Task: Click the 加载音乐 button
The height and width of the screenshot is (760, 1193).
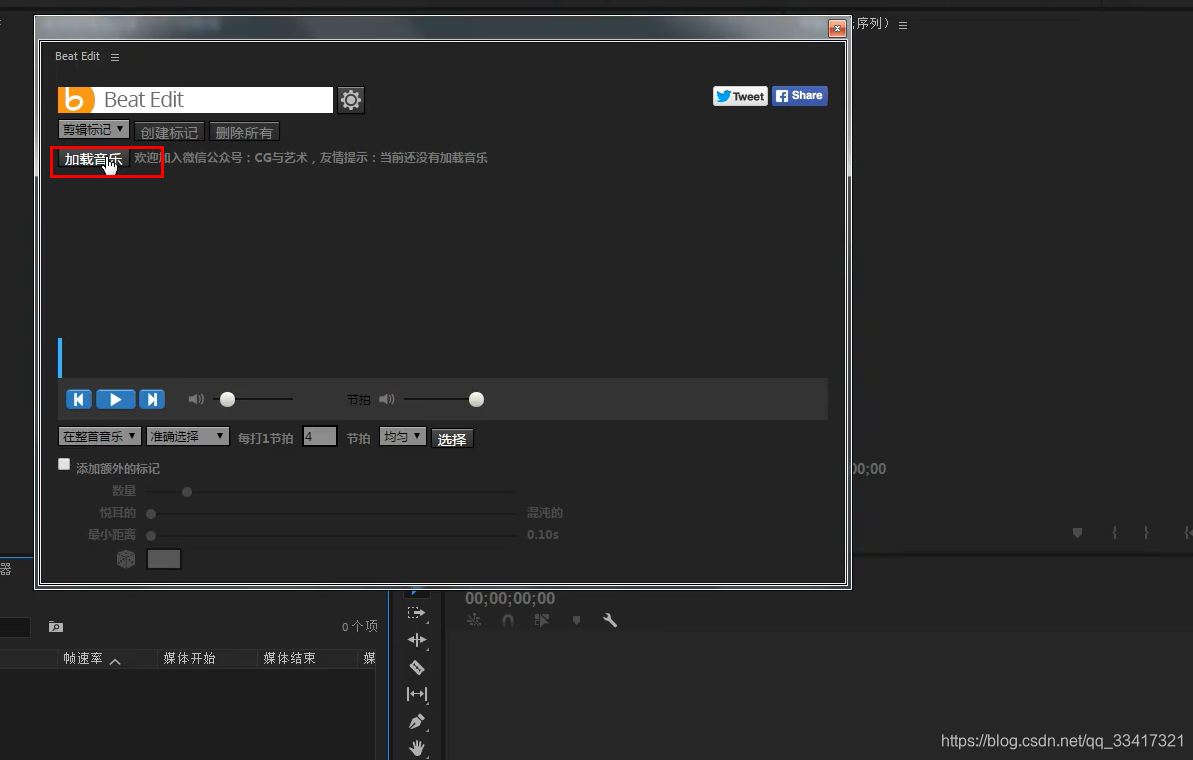Action: click(94, 160)
